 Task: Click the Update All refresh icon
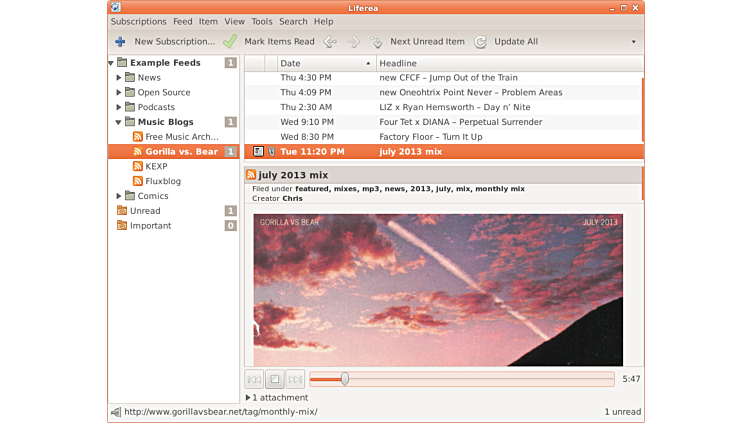click(481, 42)
